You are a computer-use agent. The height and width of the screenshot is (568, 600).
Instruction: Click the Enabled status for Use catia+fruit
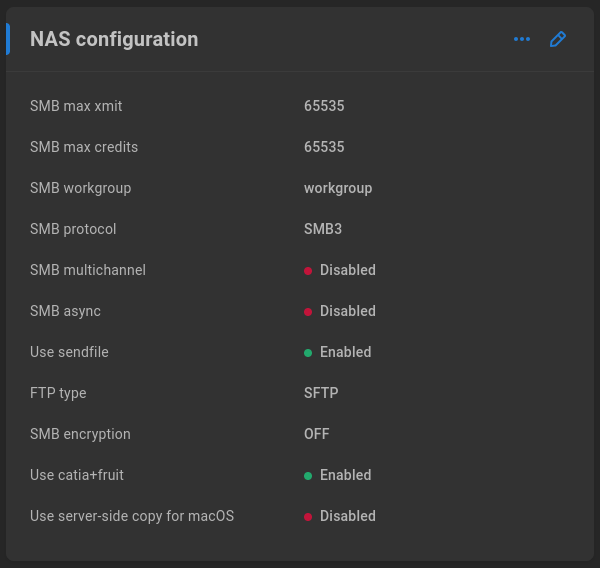(338, 475)
